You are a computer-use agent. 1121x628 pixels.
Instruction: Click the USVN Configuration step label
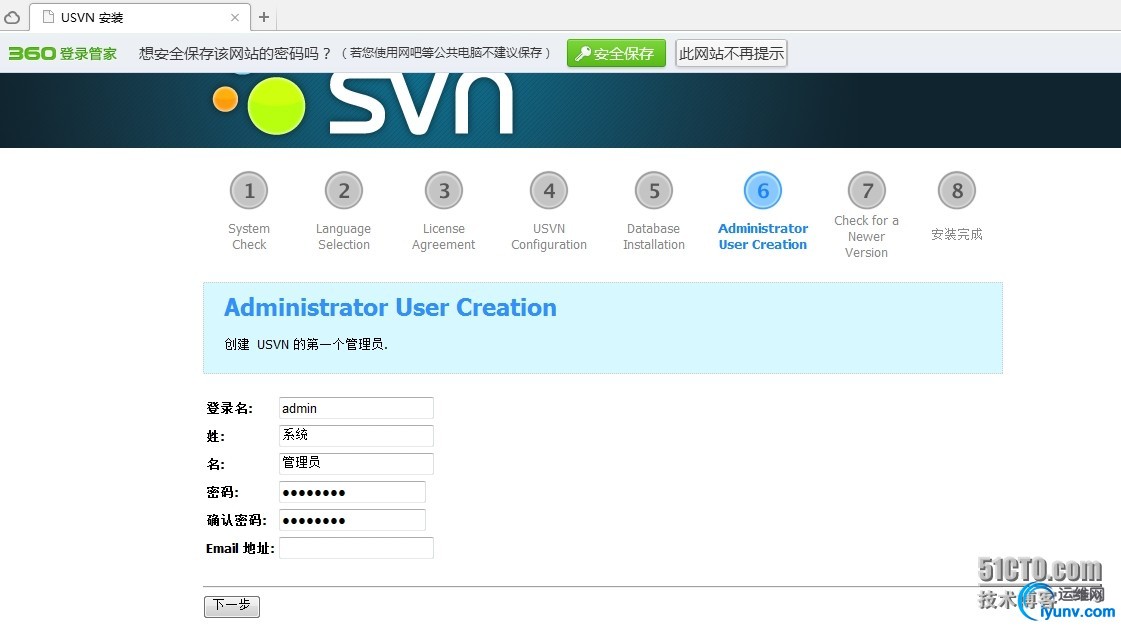(549, 237)
